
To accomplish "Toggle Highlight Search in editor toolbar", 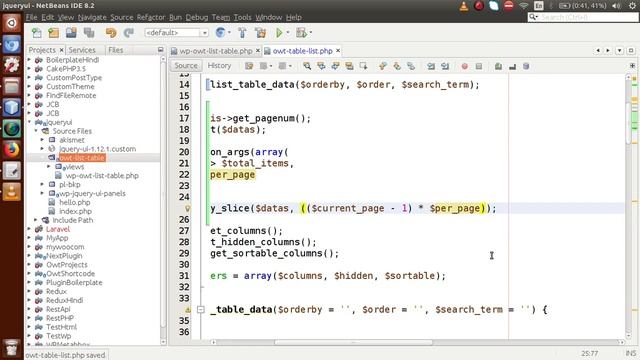I will pyautogui.click(x=349, y=66).
